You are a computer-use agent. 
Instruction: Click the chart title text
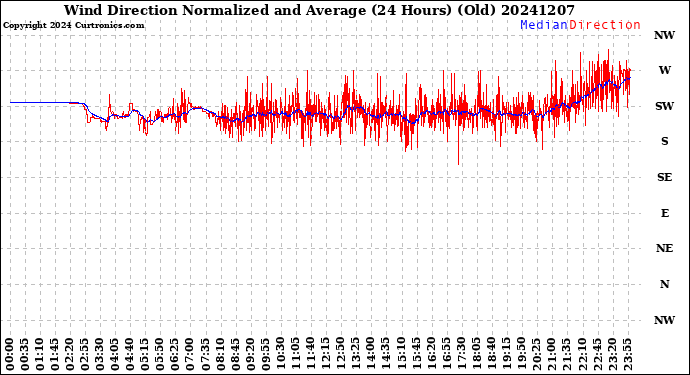tap(319, 10)
